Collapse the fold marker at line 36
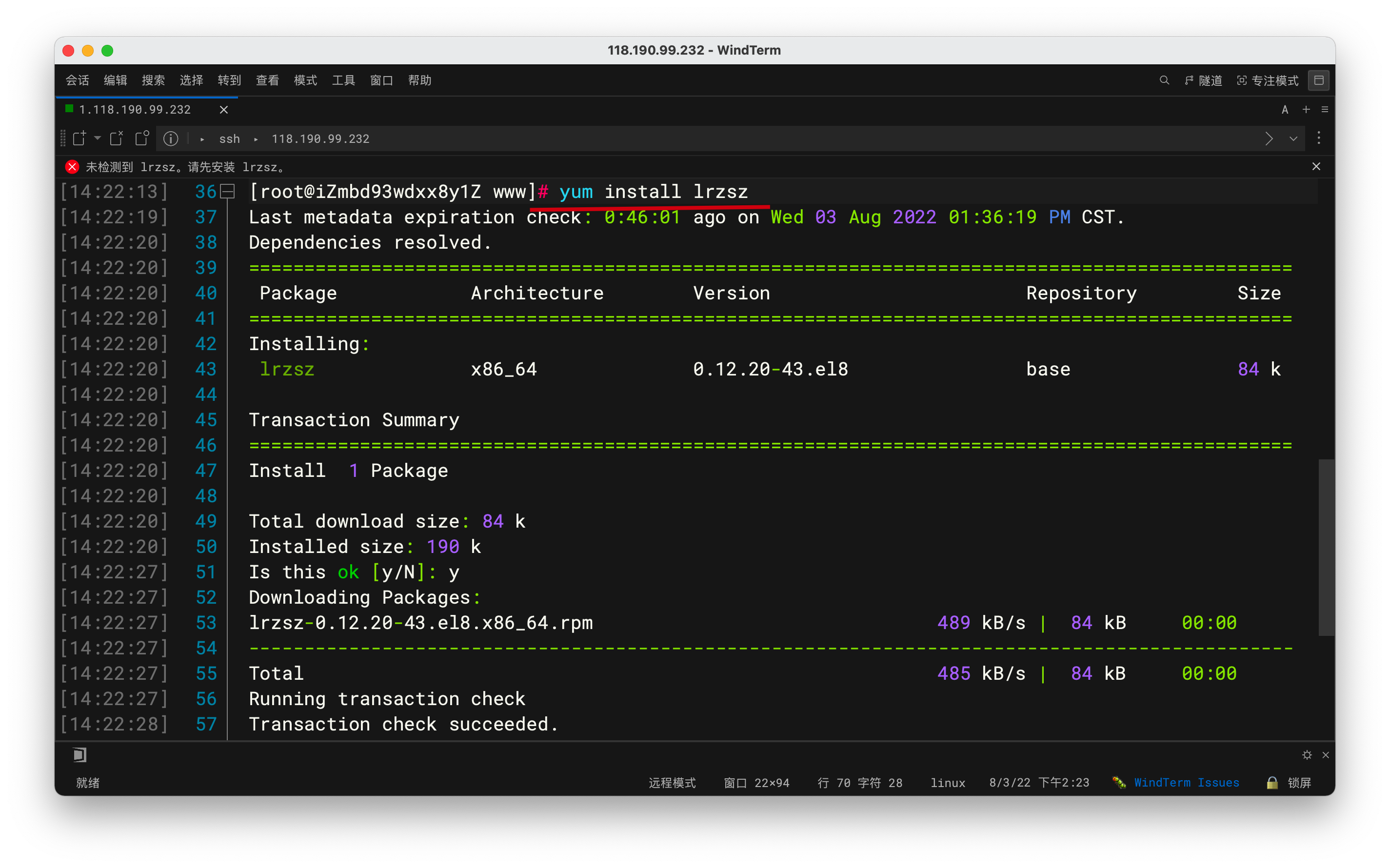 point(228,192)
